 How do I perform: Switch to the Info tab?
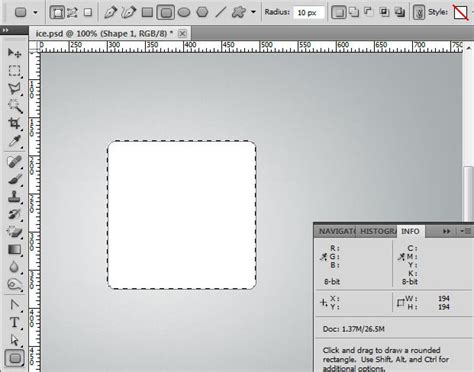(411, 231)
